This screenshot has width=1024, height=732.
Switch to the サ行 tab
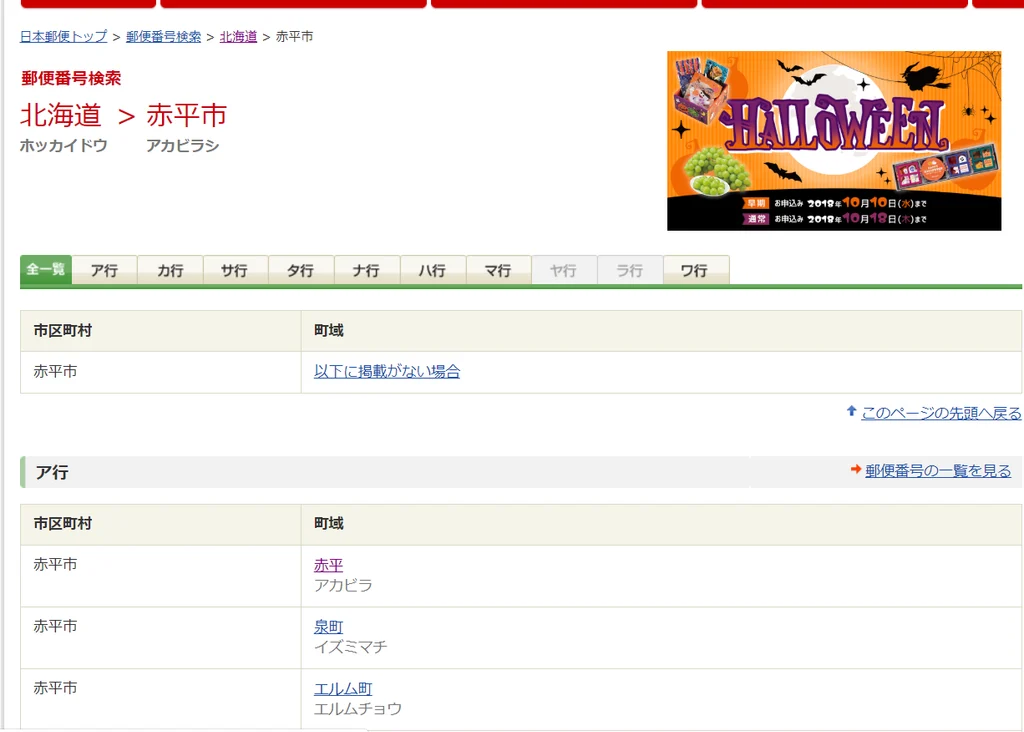tap(234, 270)
